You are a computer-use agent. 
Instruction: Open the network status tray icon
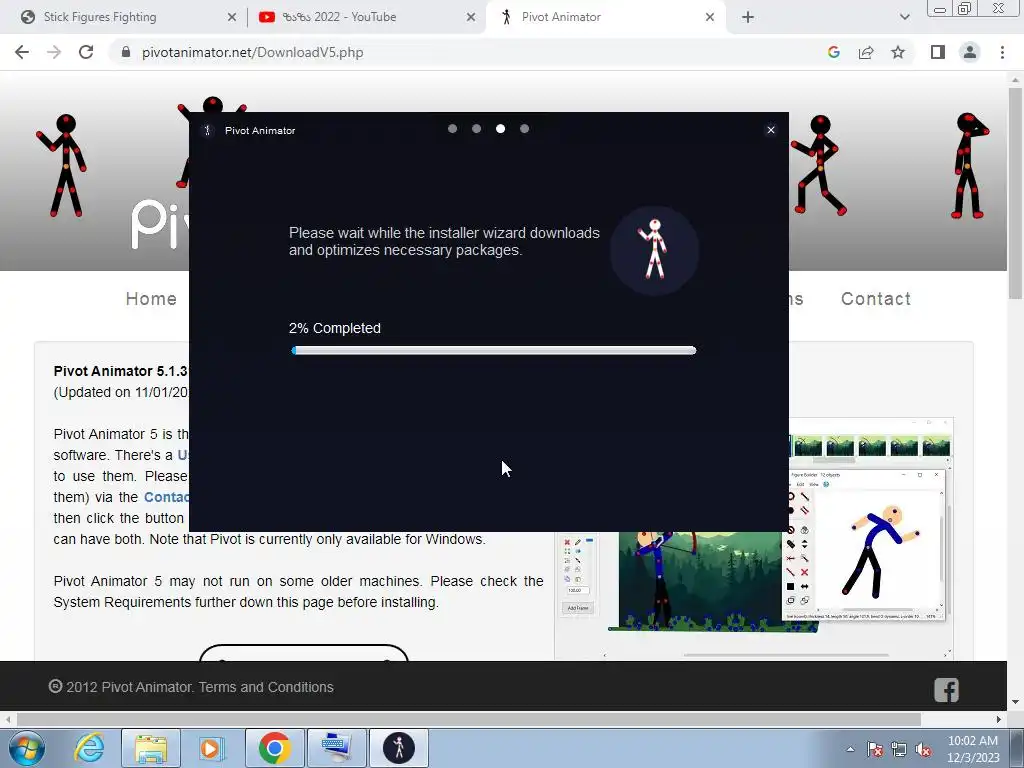coord(899,749)
